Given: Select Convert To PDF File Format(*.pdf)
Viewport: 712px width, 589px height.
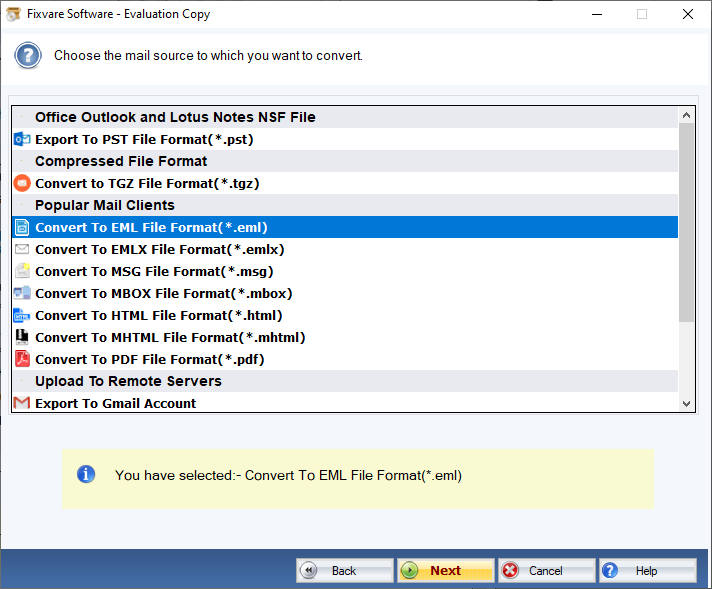Looking at the screenshot, I should coord(345,359).
